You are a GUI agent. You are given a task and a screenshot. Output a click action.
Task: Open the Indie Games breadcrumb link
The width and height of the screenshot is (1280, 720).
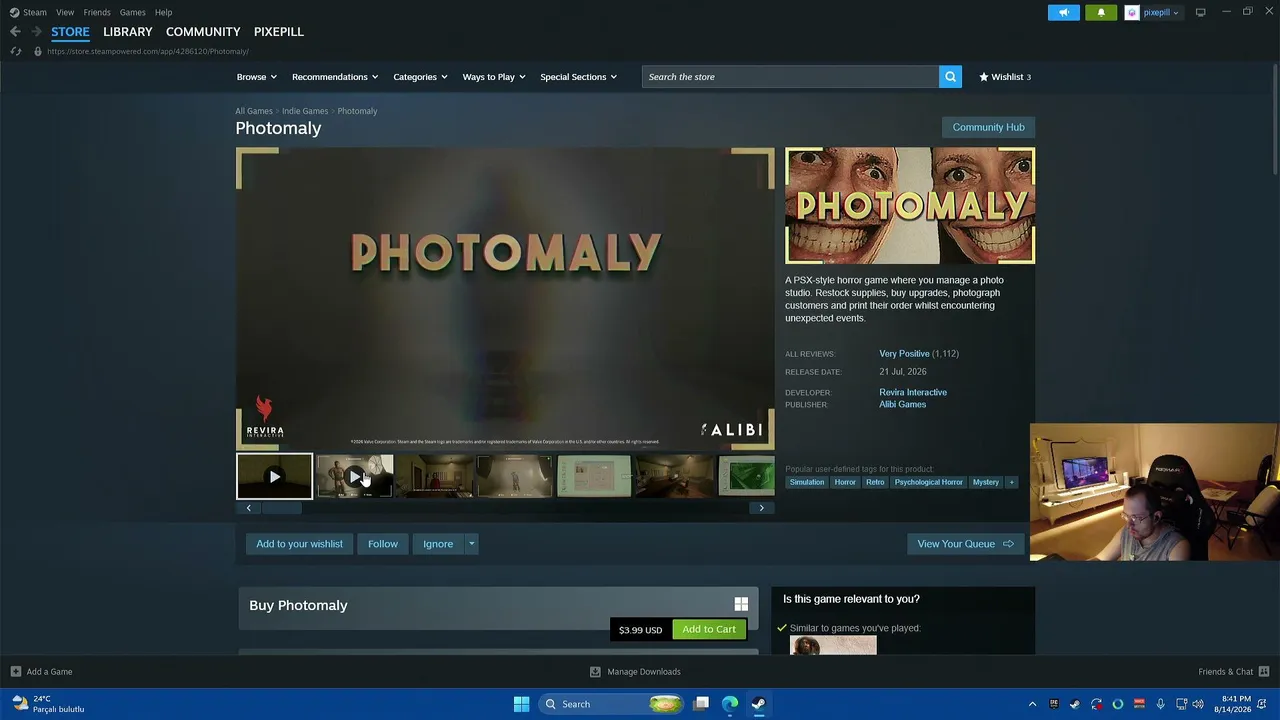[305, 111]
